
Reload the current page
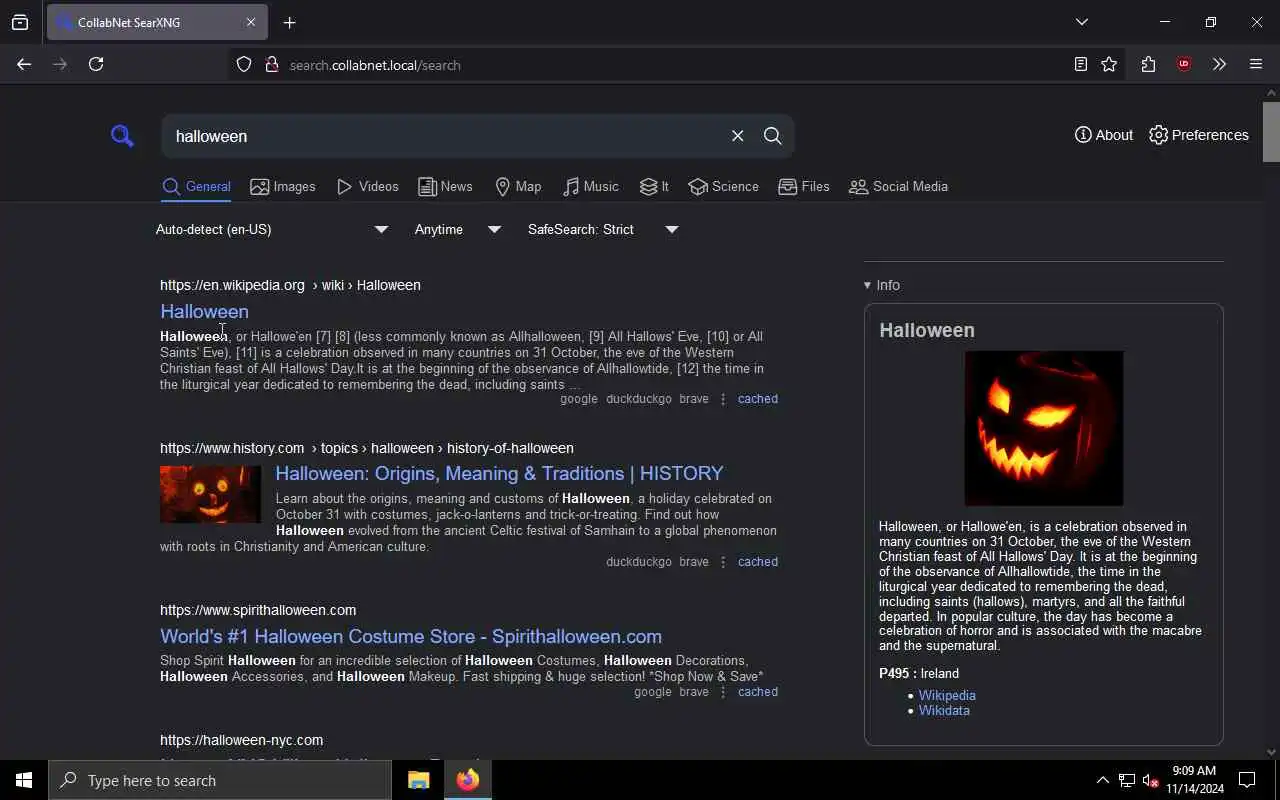[x=96, y=64]
